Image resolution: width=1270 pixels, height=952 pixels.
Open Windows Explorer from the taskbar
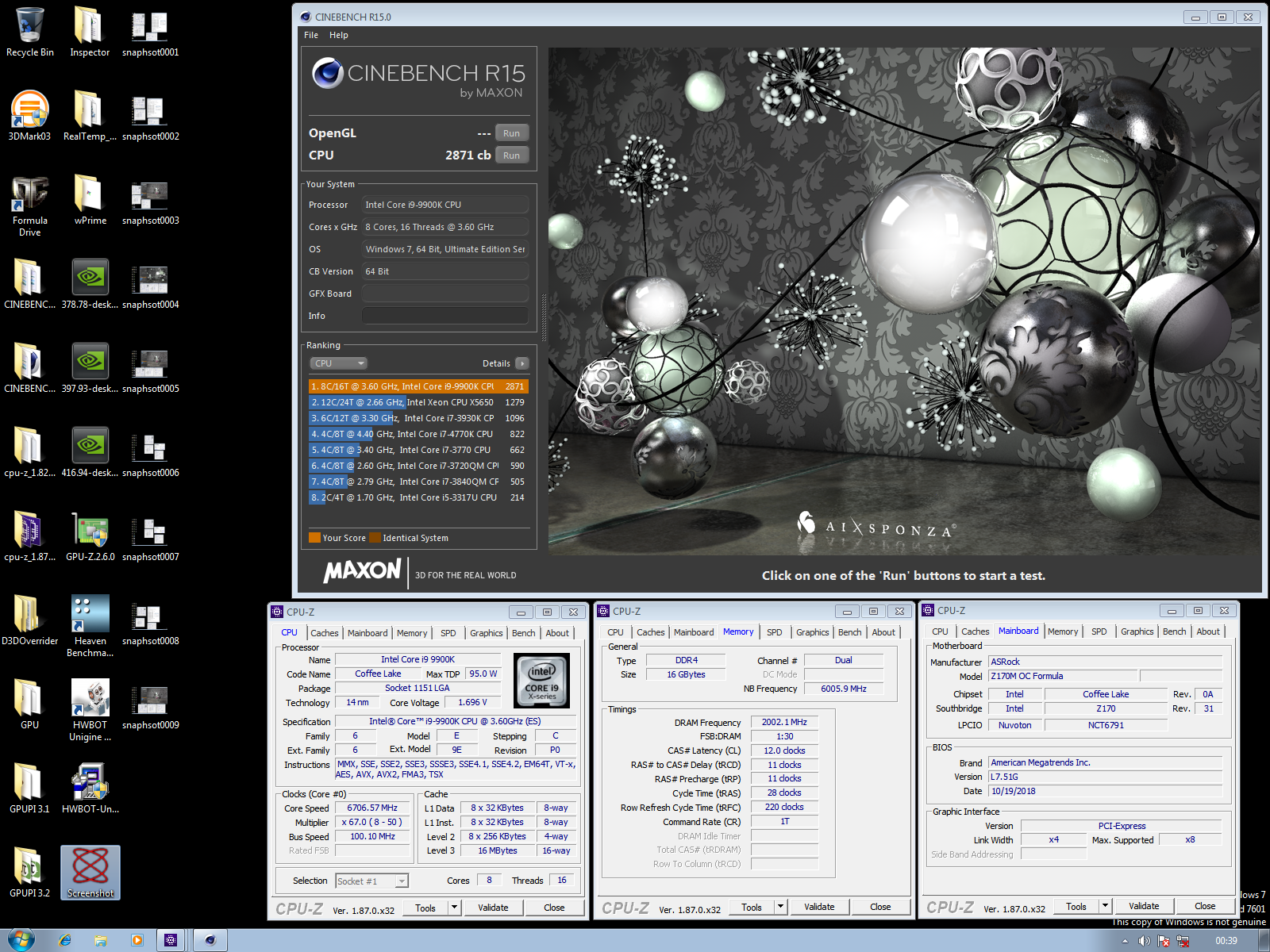click(x=101, y=940)
